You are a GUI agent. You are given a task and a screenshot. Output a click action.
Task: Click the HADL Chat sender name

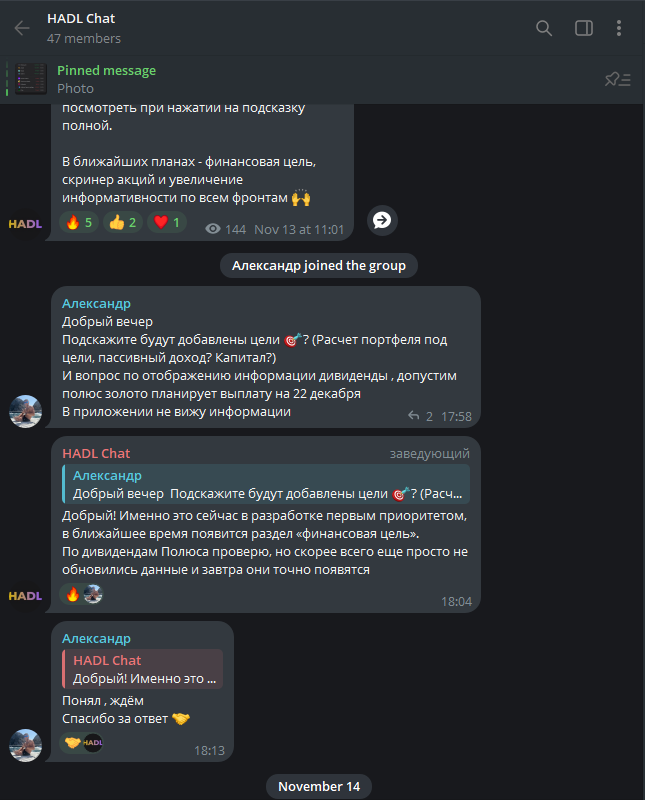click(x=96, y=454)
